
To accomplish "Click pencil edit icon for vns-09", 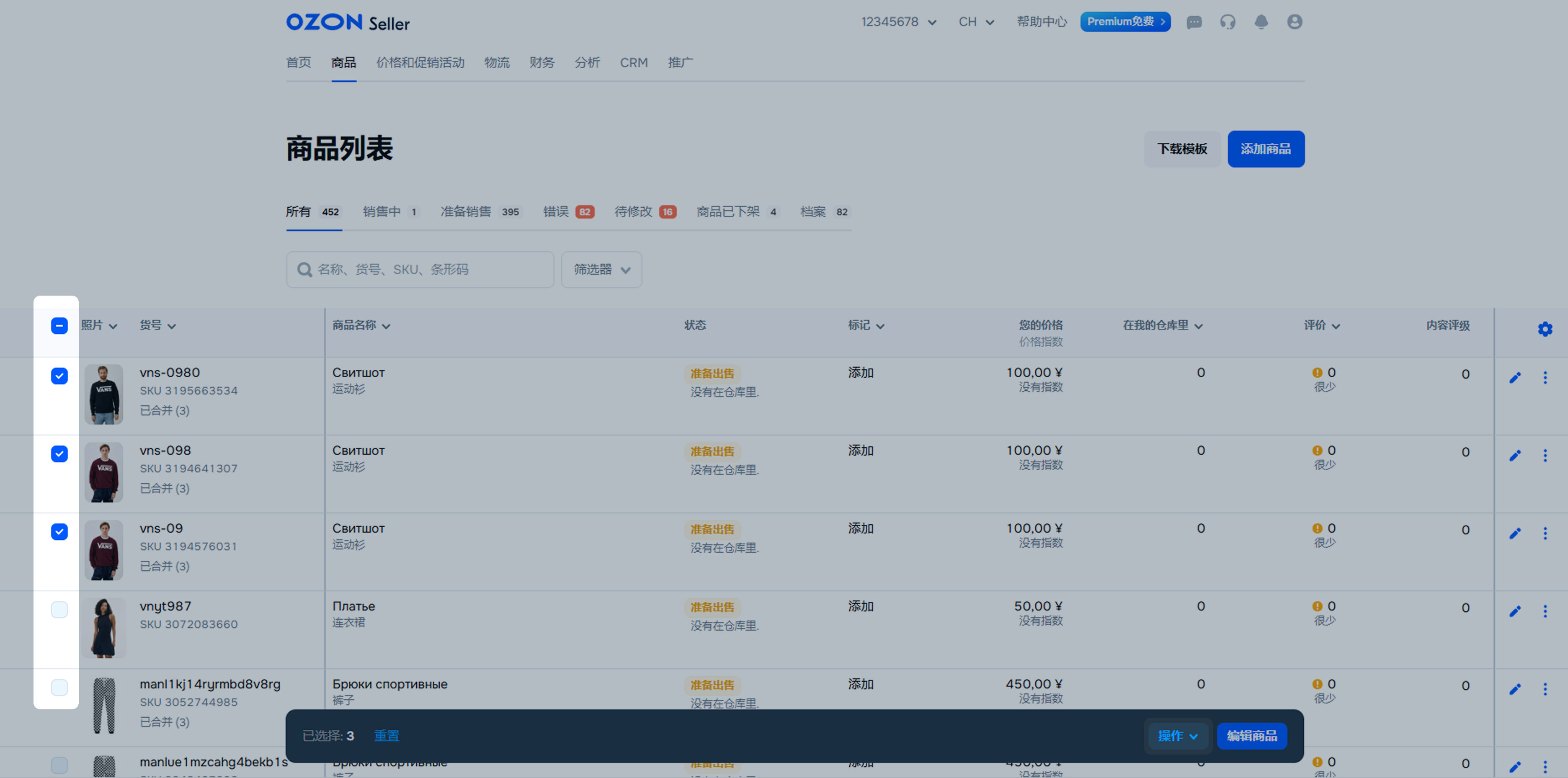I will tap(1514, 534).
